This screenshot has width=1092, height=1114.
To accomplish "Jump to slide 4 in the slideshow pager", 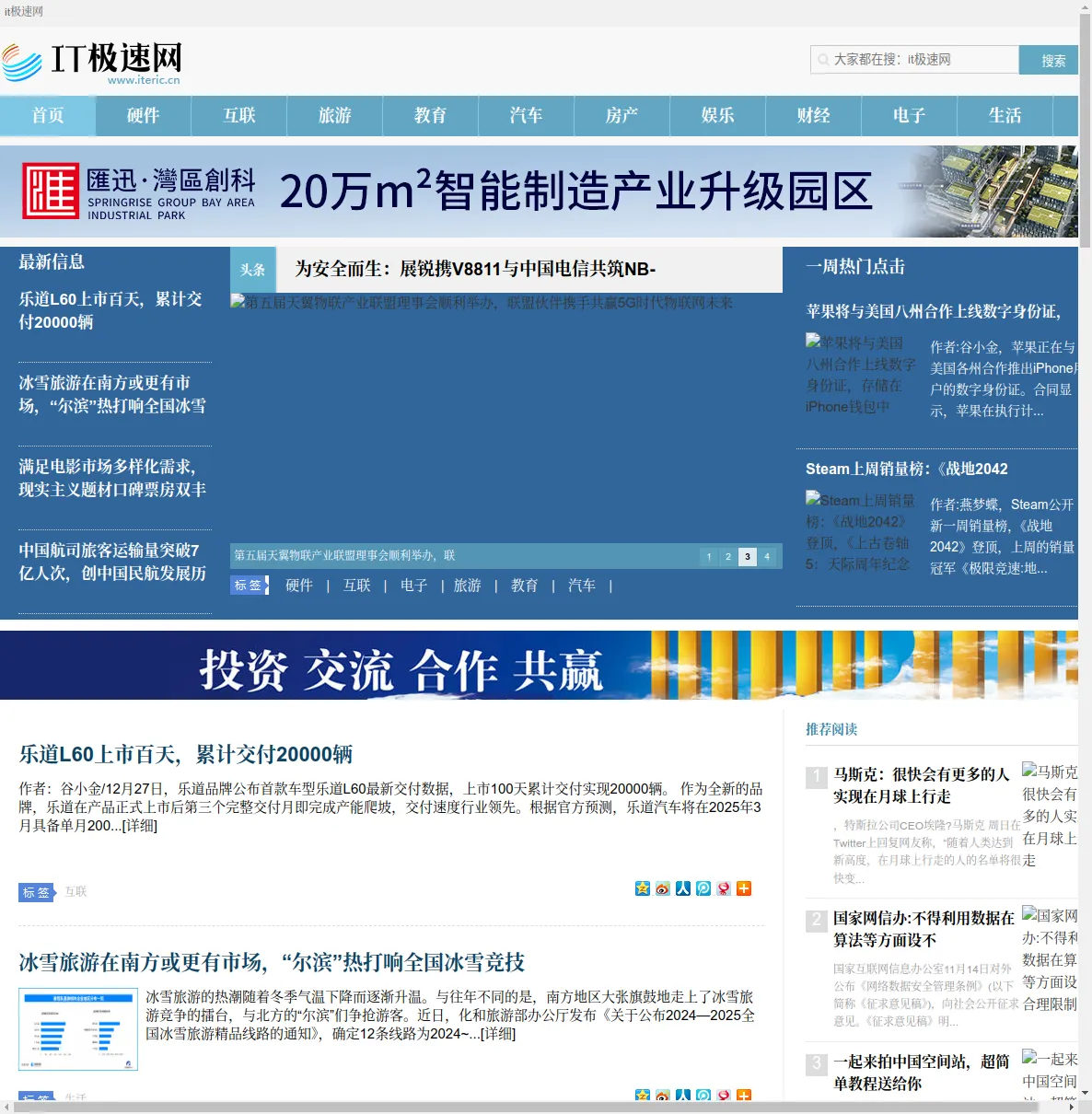I will 767,556.
